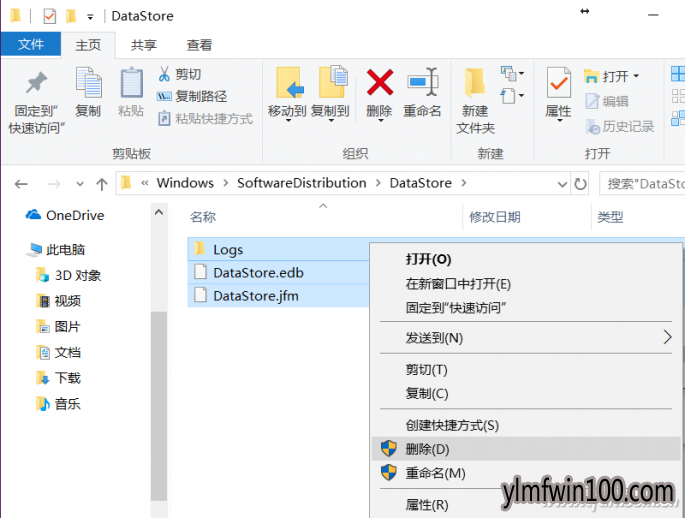This screenshot has height=518, width=685.
Task: Expand the 打开 dropdown arrow in ribbon
Action: (636, 76)
